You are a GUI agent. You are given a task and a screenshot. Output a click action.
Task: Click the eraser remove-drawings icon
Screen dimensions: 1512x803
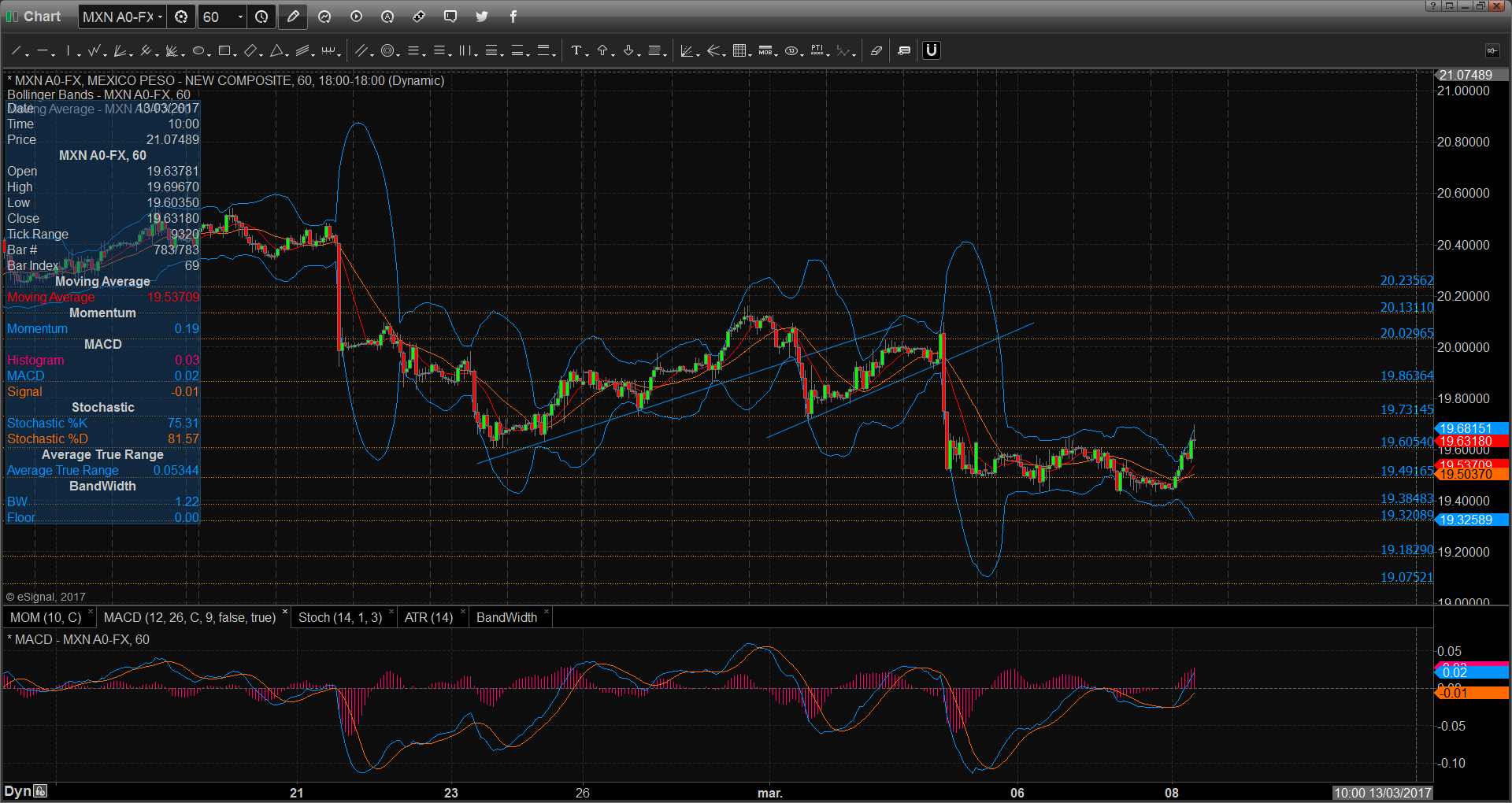(x=876, y=50)
